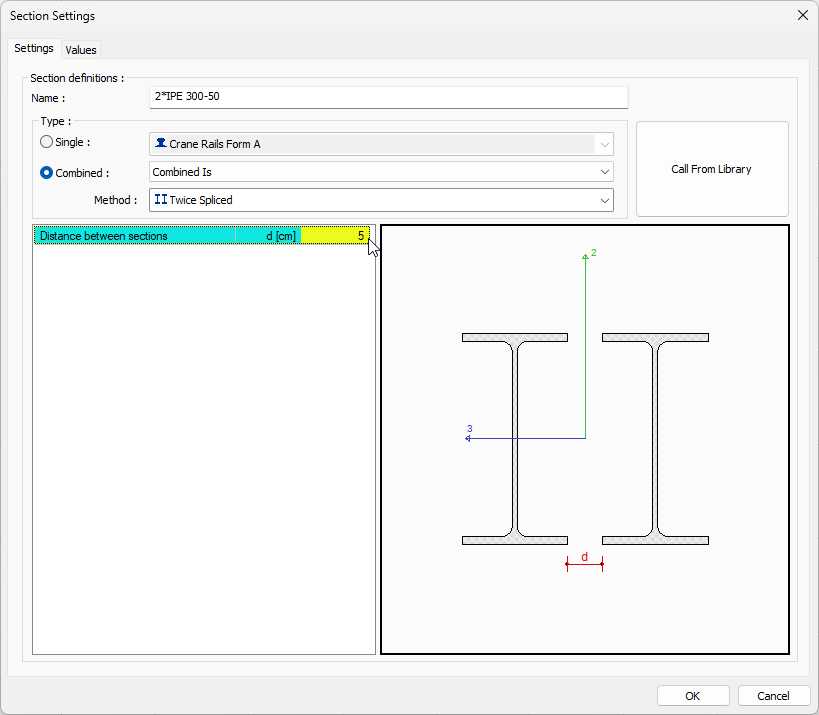Screen dimensions: 819x715
Task: Expand the Crane Rails Form A dropdown
Action: point(603,142)
